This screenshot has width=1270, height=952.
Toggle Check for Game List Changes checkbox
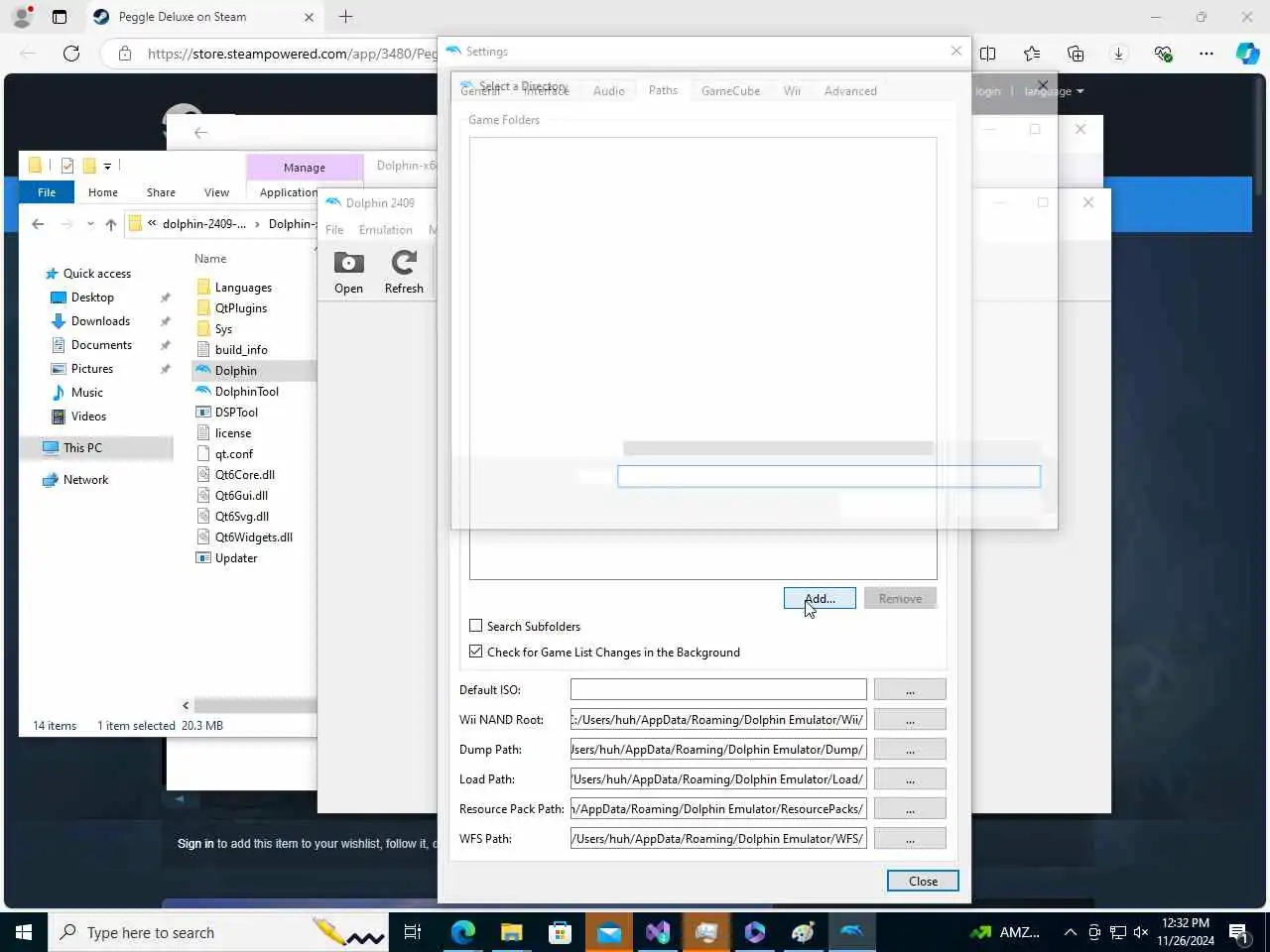point(476,652)
